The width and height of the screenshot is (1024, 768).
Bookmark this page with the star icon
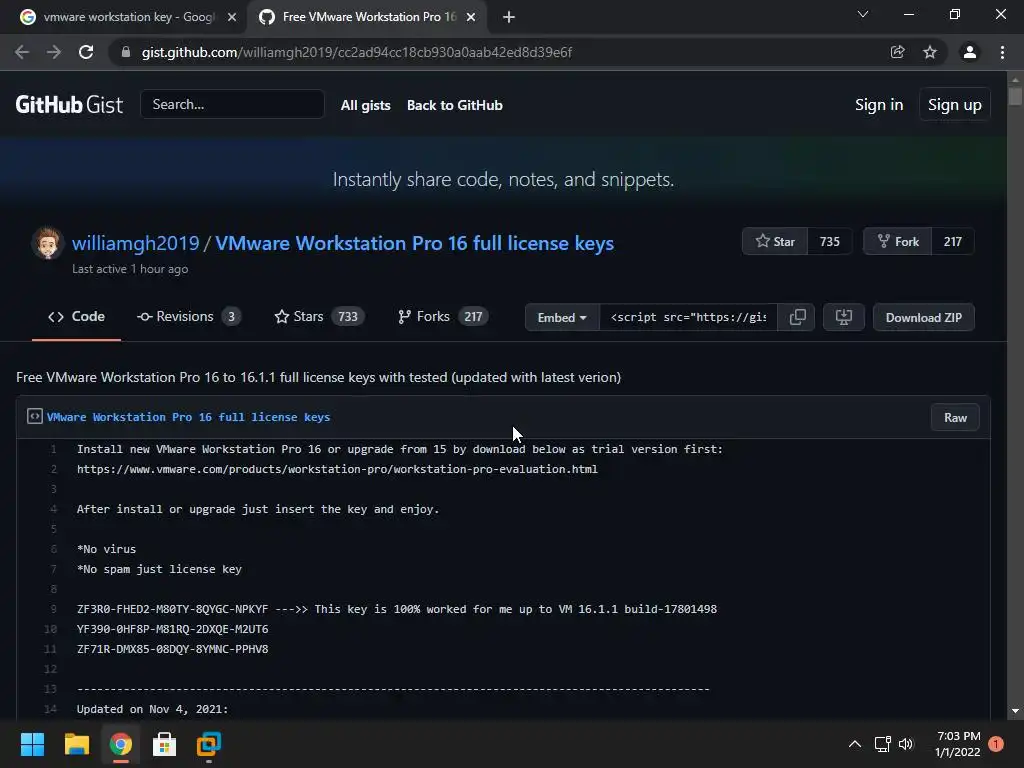(x=930, y=52)
